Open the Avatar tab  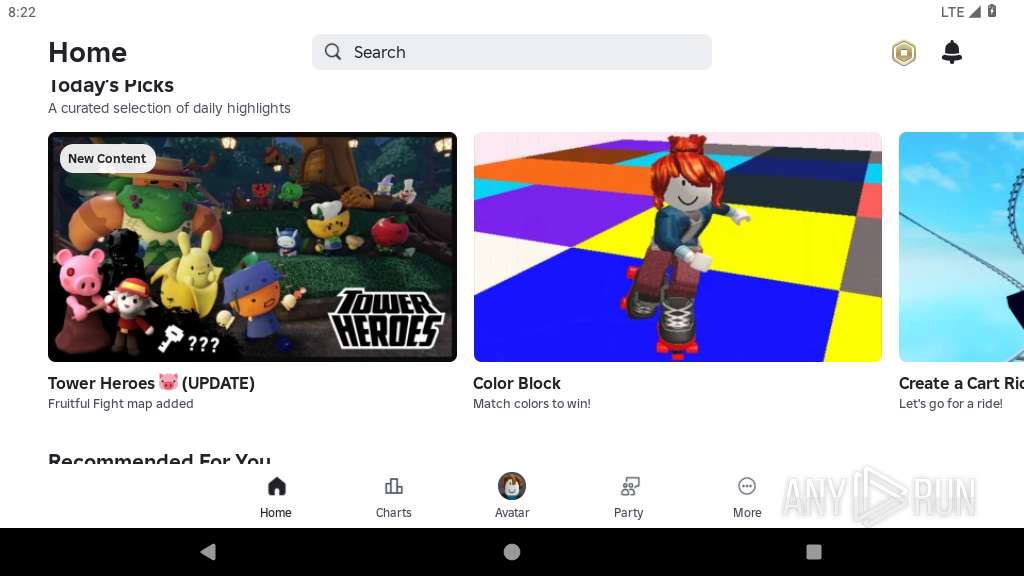point(512,497)
